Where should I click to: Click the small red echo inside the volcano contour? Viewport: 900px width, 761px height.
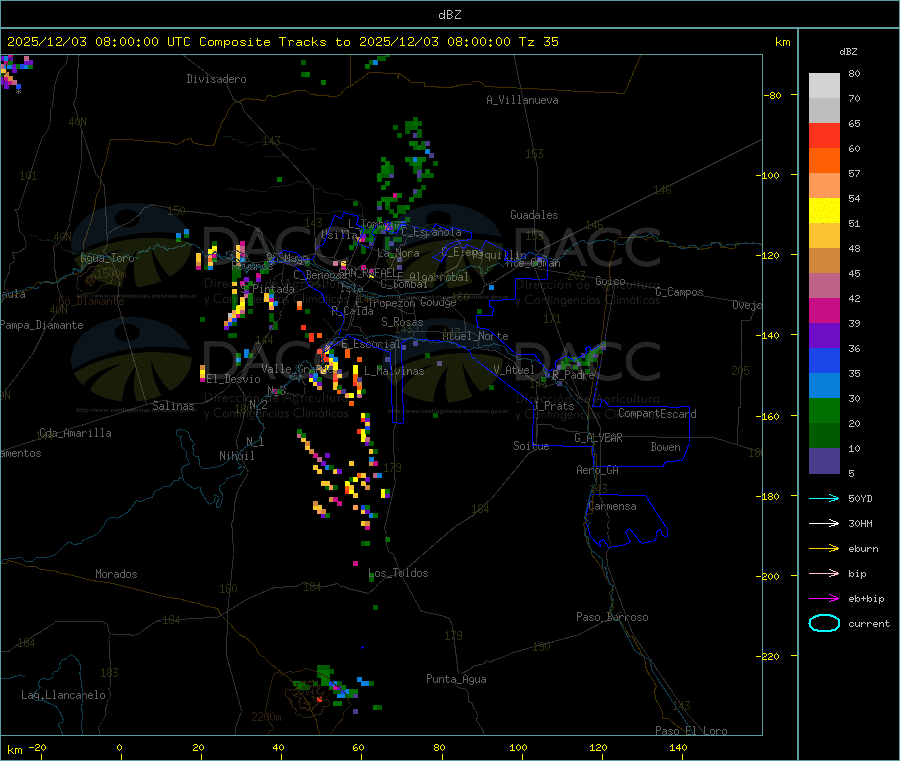320,700
